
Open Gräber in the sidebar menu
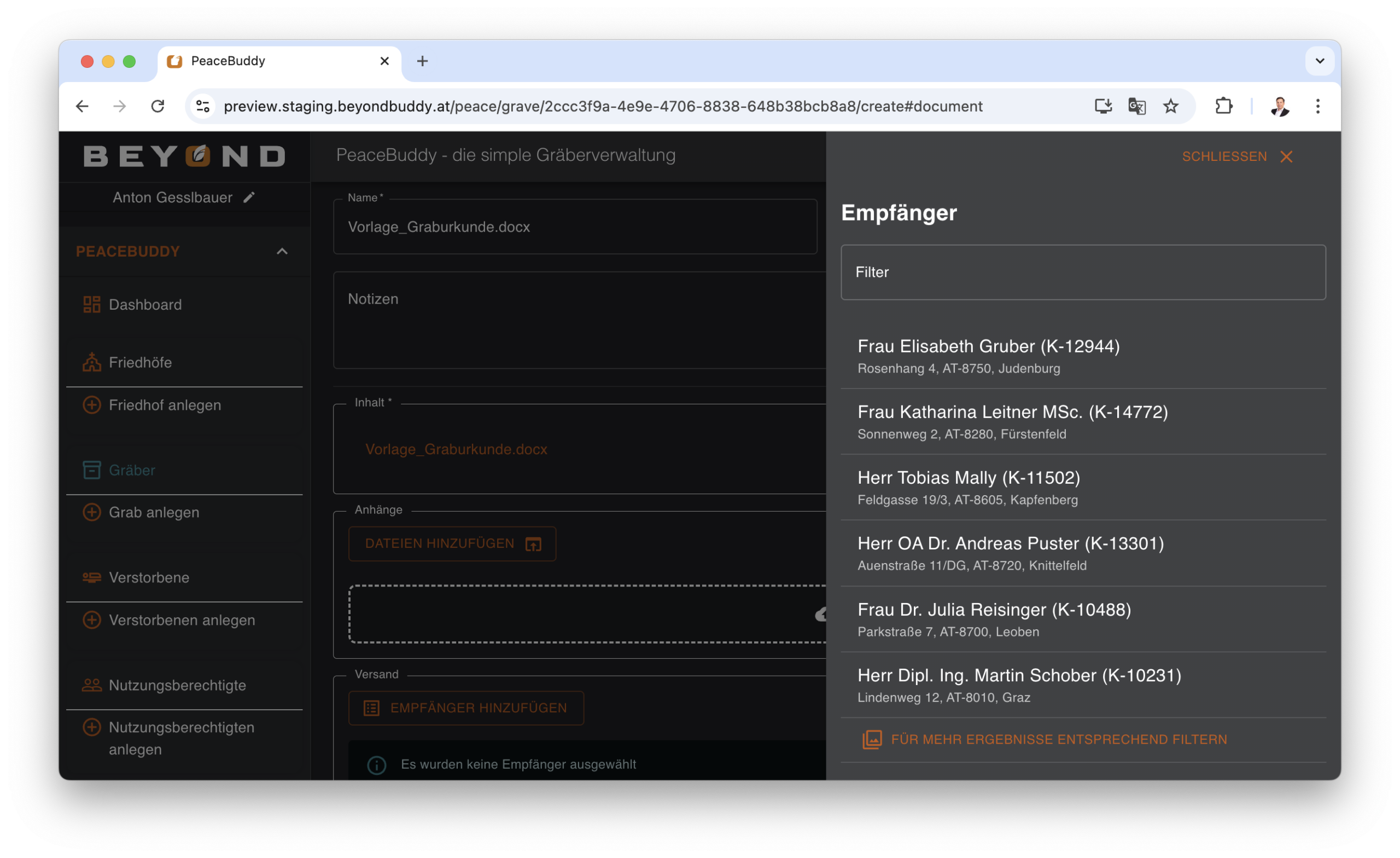pos(132,470)
